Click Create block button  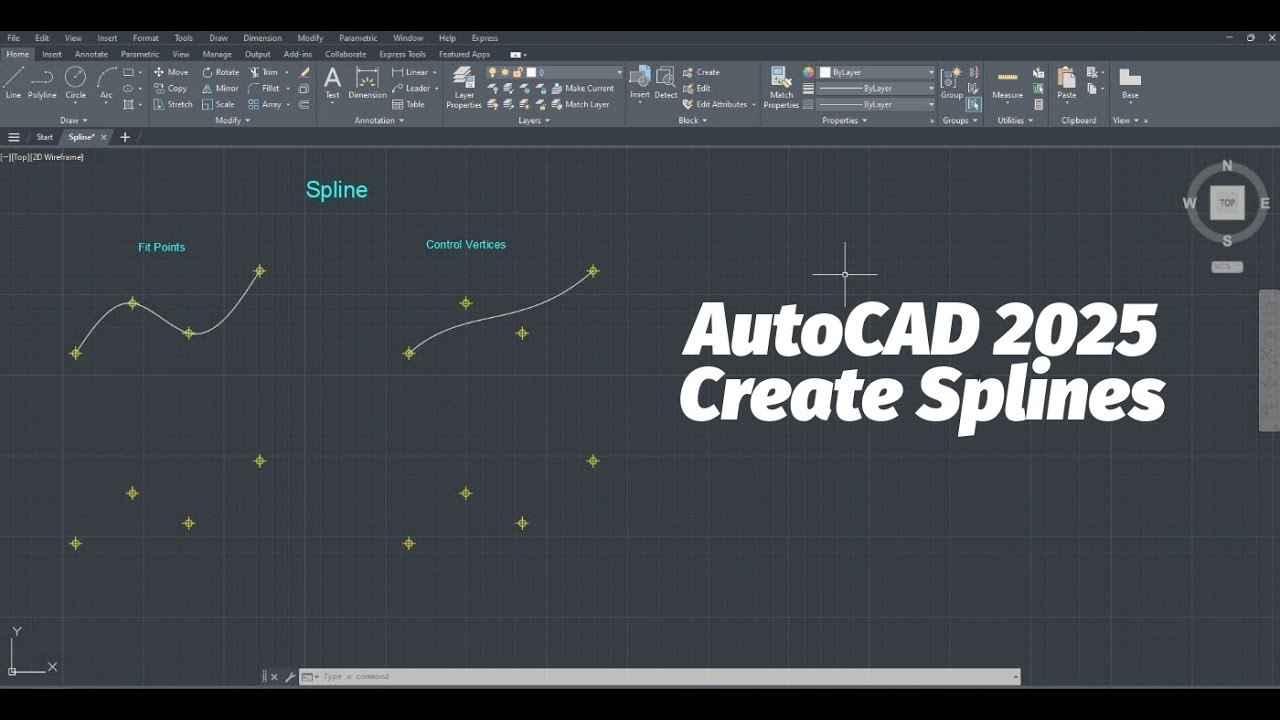(701, 72)
